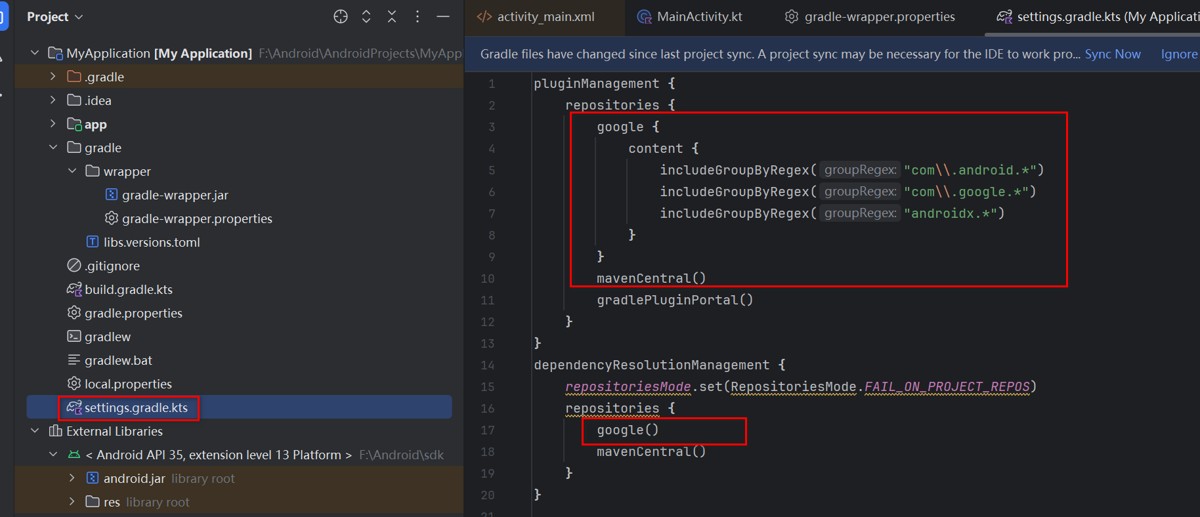This screenshot has height=517, width=1200.
Task: Click the Sync Now link
Action: pos(1112,54)
